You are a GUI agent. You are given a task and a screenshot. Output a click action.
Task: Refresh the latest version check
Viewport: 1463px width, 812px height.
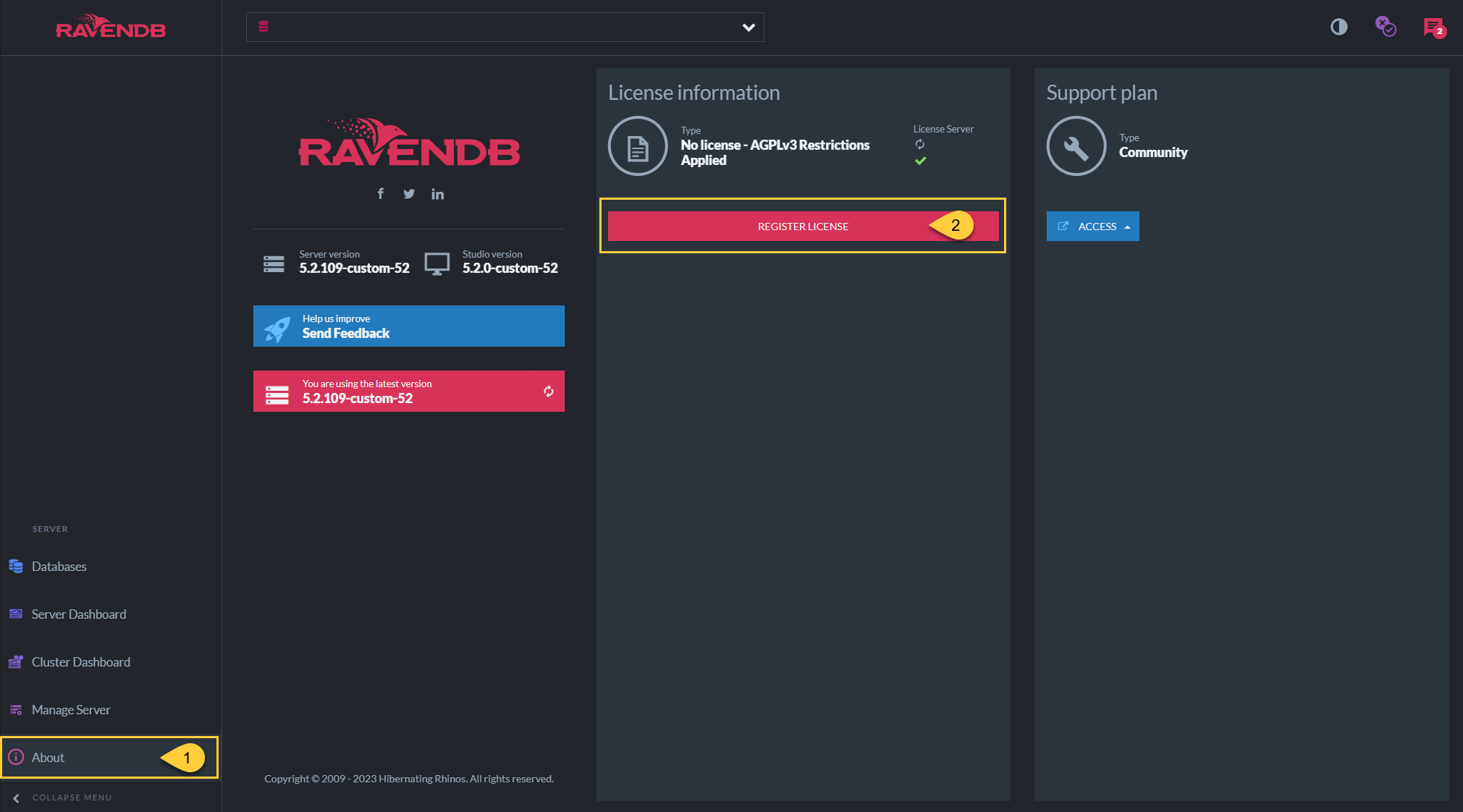click(x=549, y=391)
